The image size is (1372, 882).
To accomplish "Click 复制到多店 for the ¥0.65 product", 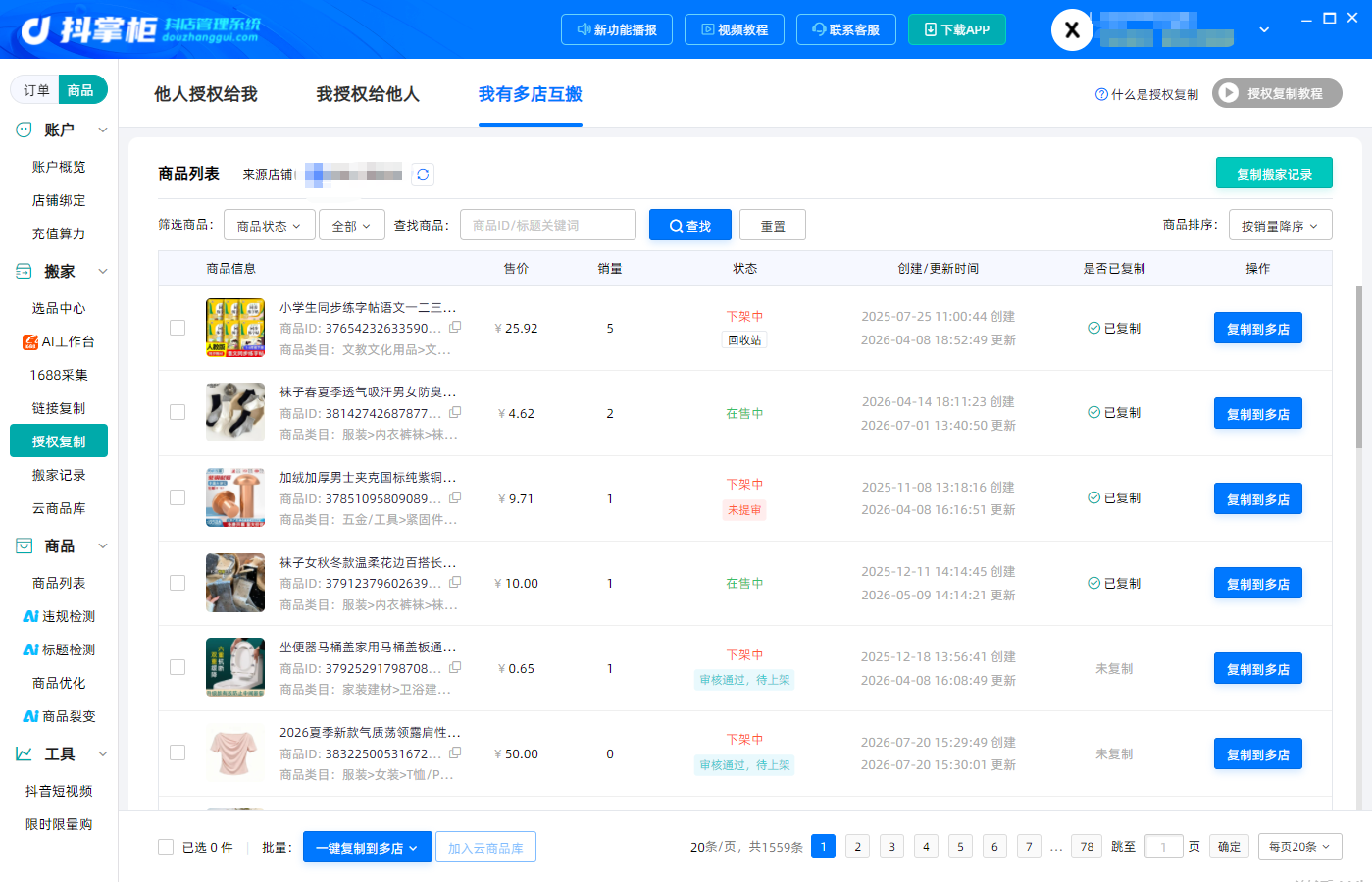I will tap(1258, 669).
